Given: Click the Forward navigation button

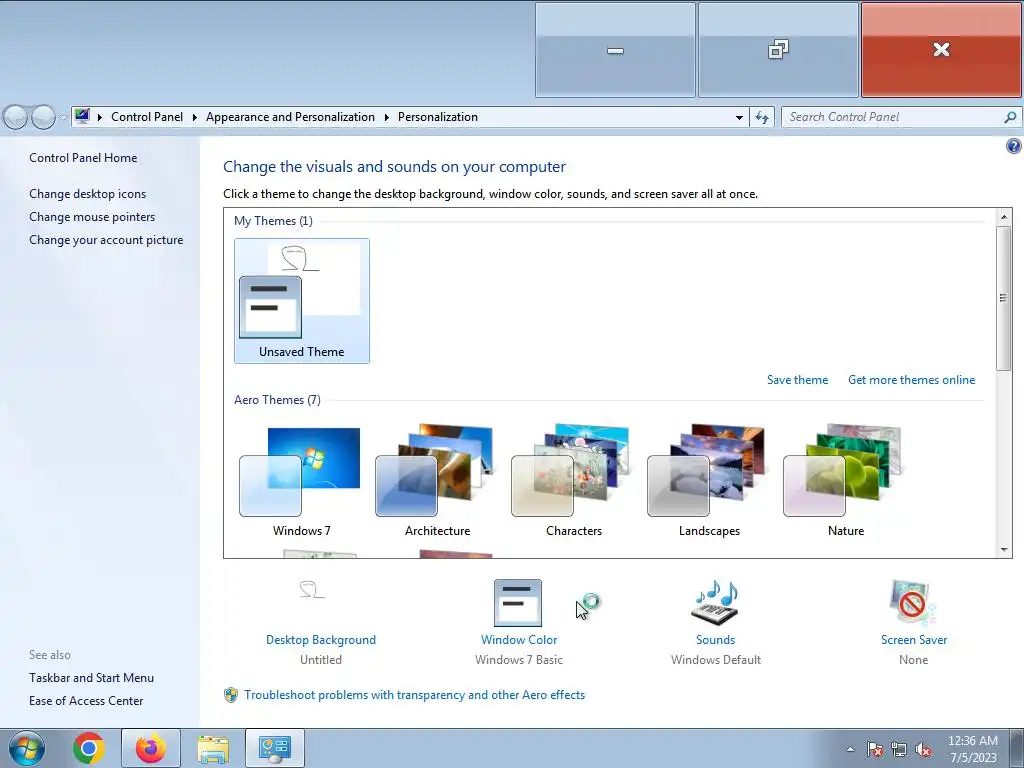Looking at the screenshot, I should (43, 118).
